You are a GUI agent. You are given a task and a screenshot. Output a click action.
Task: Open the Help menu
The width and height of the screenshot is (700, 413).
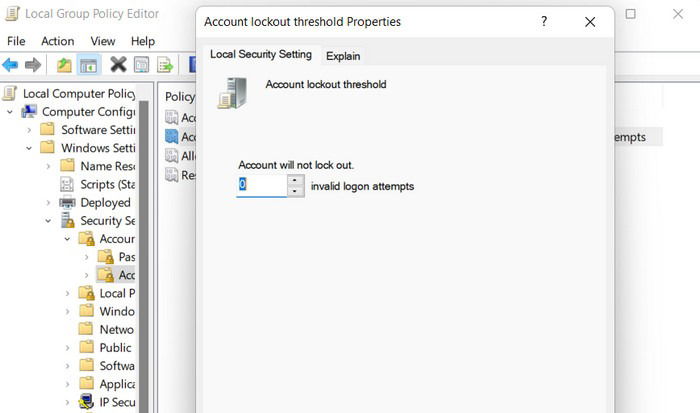tap(143, 41)
